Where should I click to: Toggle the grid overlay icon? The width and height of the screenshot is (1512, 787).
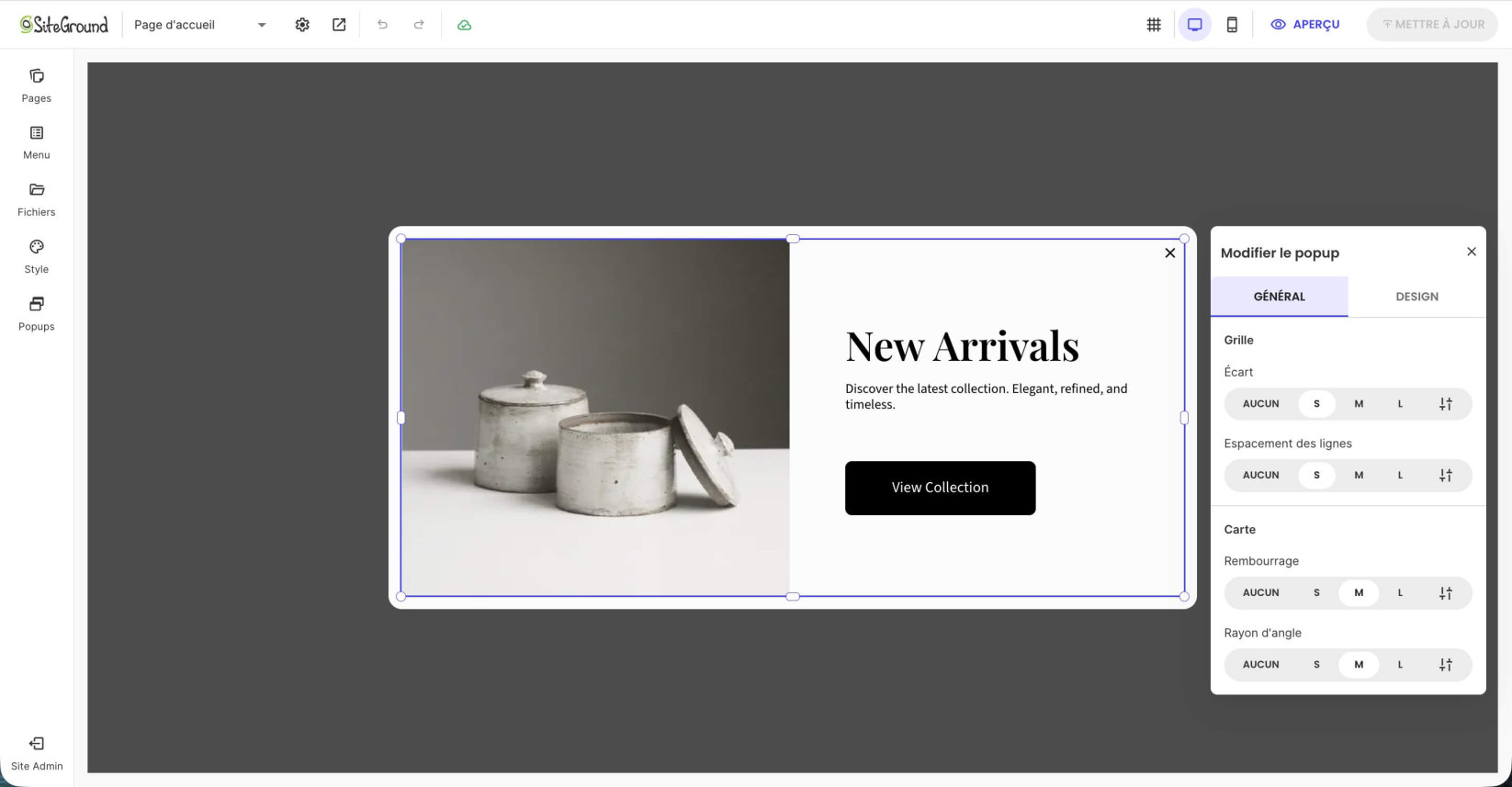tap(1154, 25)
